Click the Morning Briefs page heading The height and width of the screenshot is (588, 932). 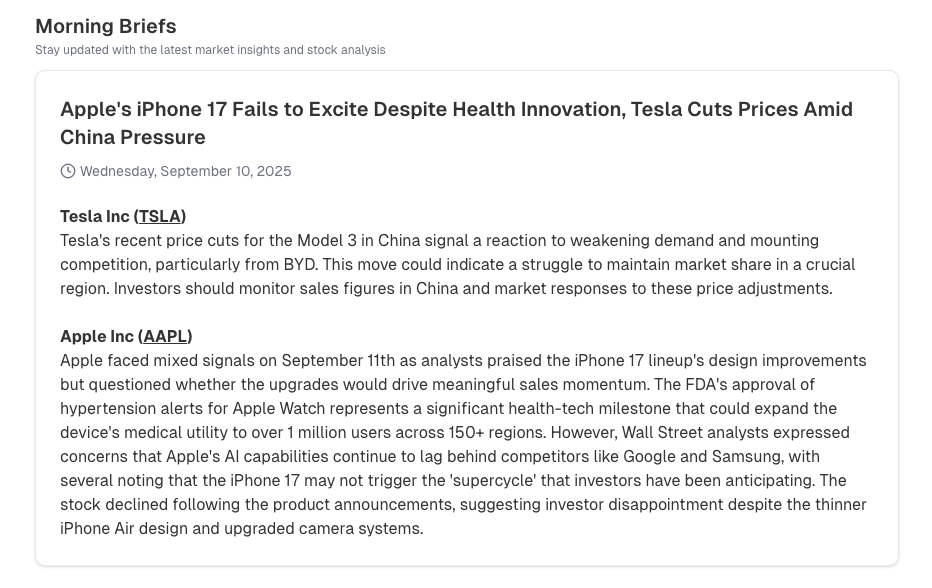pos(106,26)
